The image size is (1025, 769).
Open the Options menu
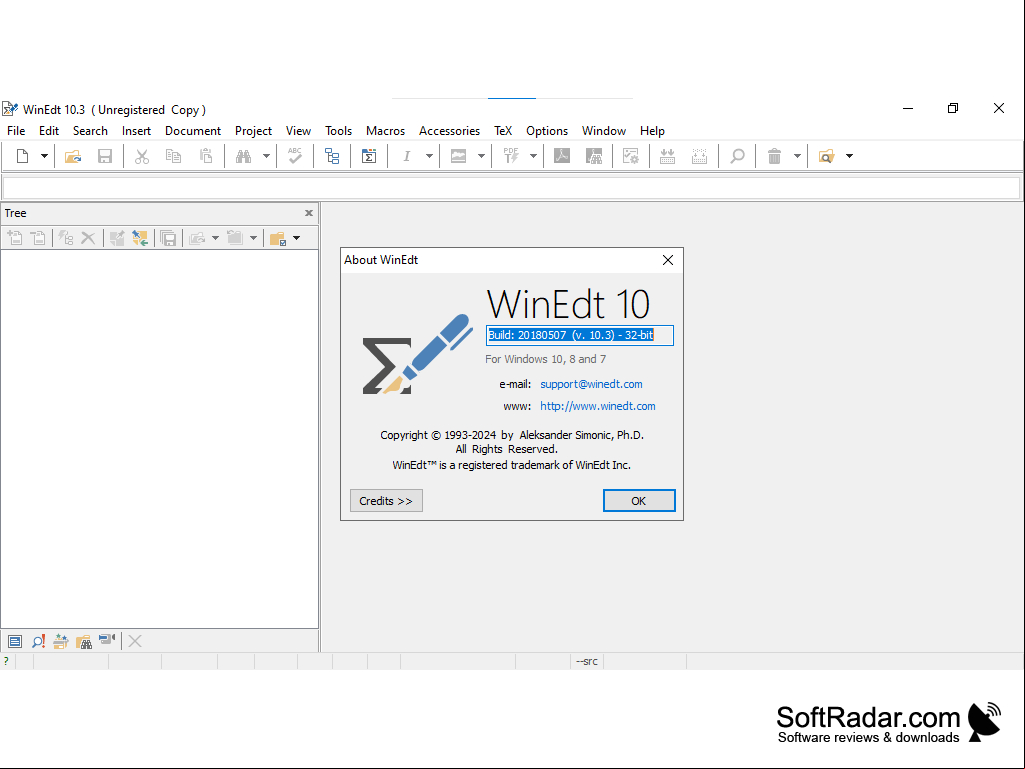[x=546, y=131]
